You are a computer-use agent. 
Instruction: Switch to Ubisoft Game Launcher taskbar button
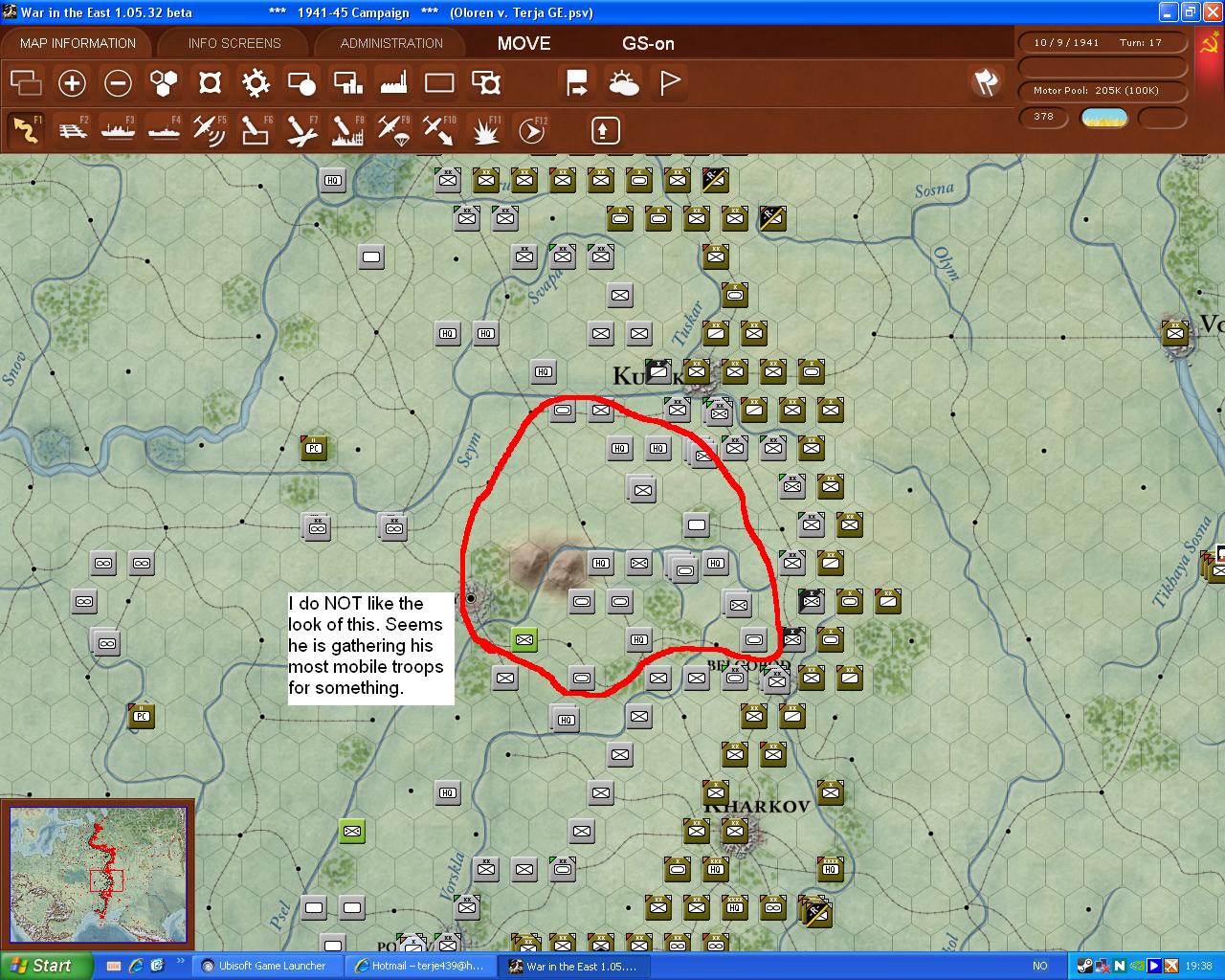coord(267,966)
